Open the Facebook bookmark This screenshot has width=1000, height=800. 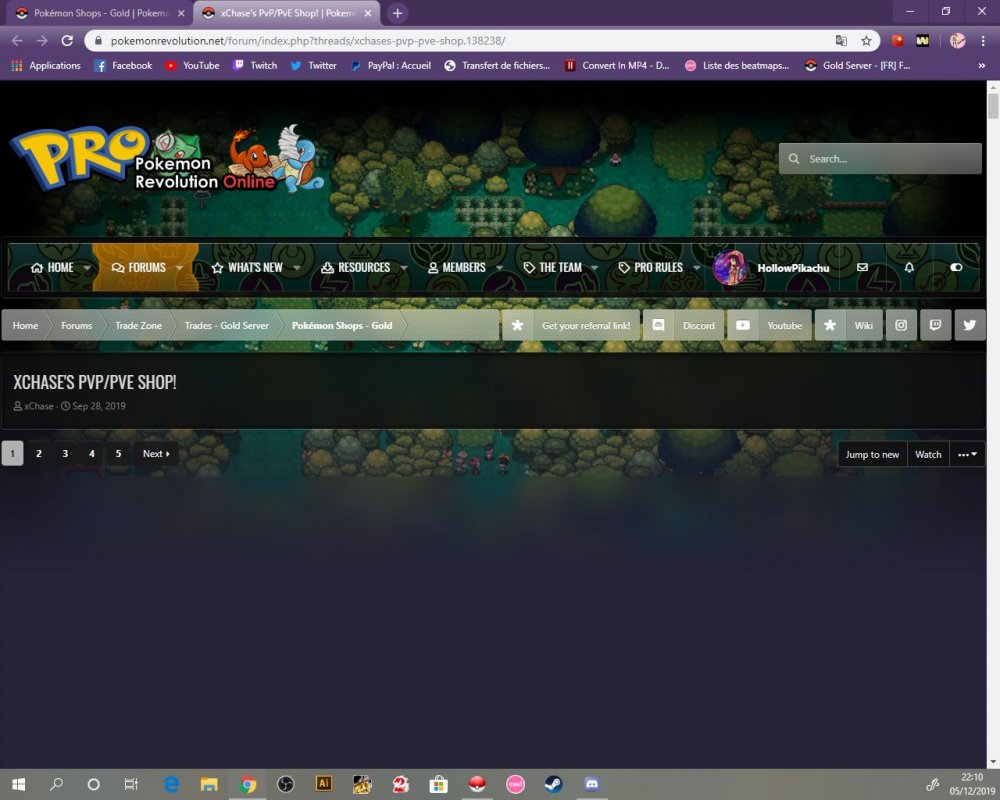pyautogui.click(x=123, y=66)
